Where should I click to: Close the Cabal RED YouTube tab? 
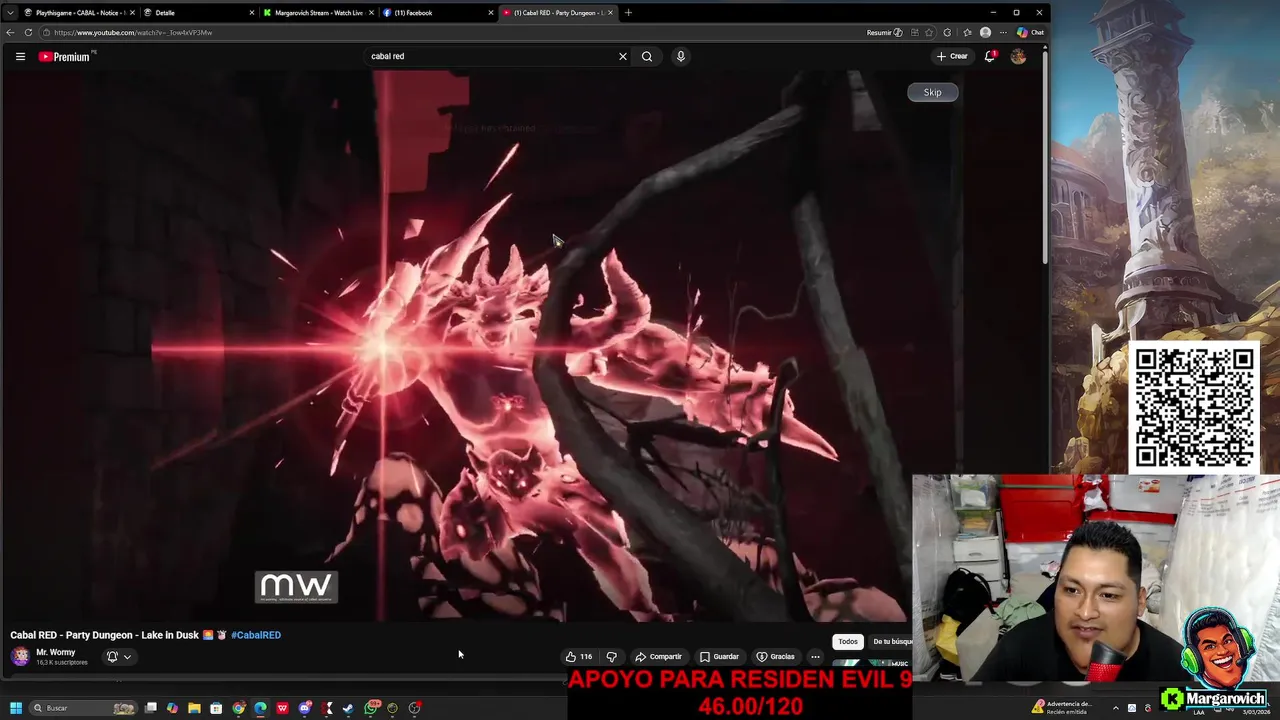coord(611,13)
